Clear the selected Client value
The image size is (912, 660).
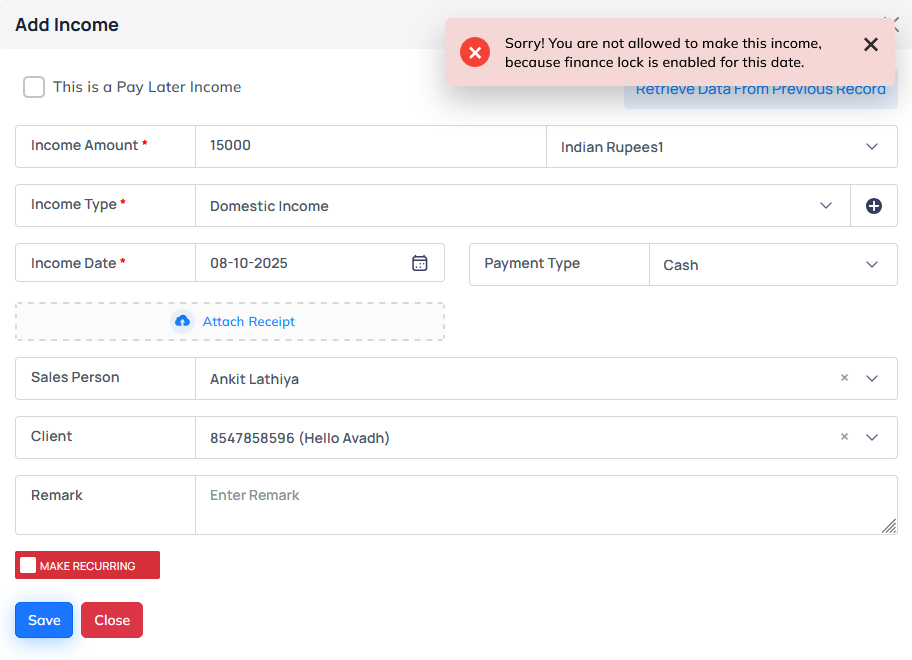(x=844, y=437)
